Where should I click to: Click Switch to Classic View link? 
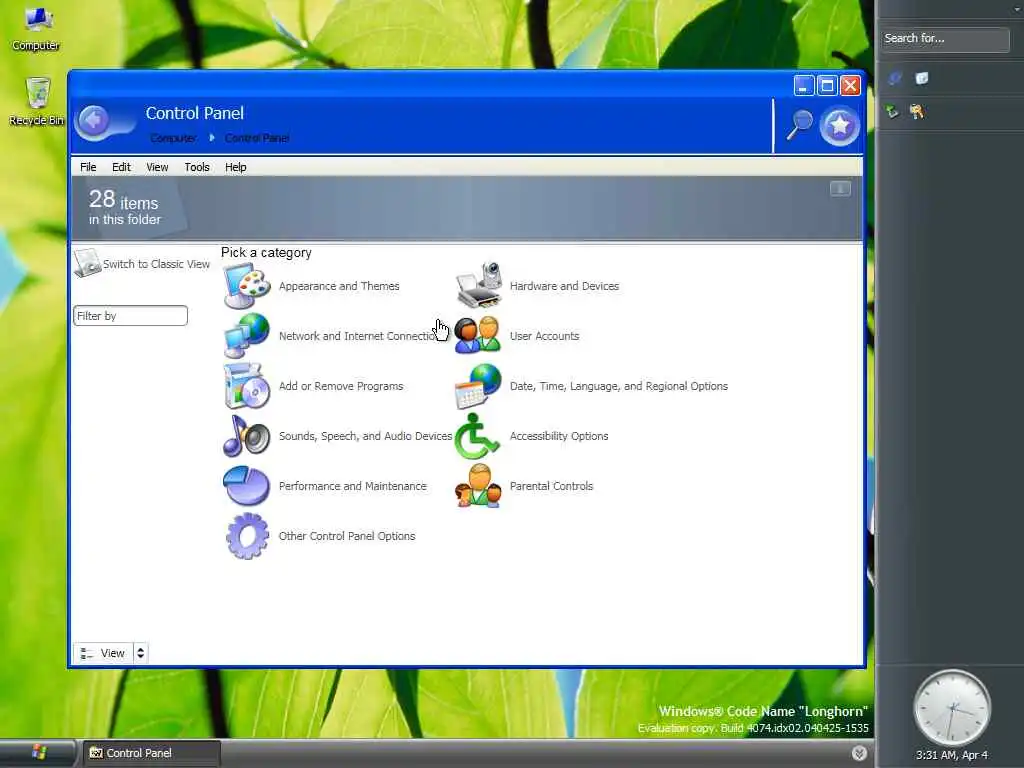(157, 264)
